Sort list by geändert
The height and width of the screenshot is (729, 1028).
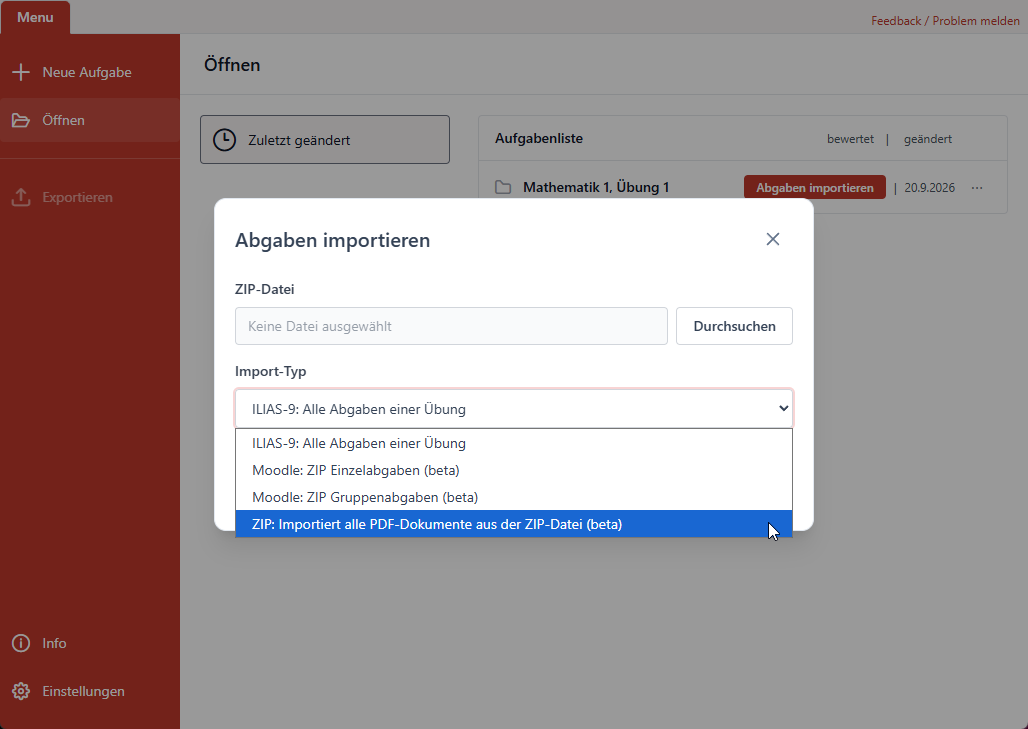(928, 139)
